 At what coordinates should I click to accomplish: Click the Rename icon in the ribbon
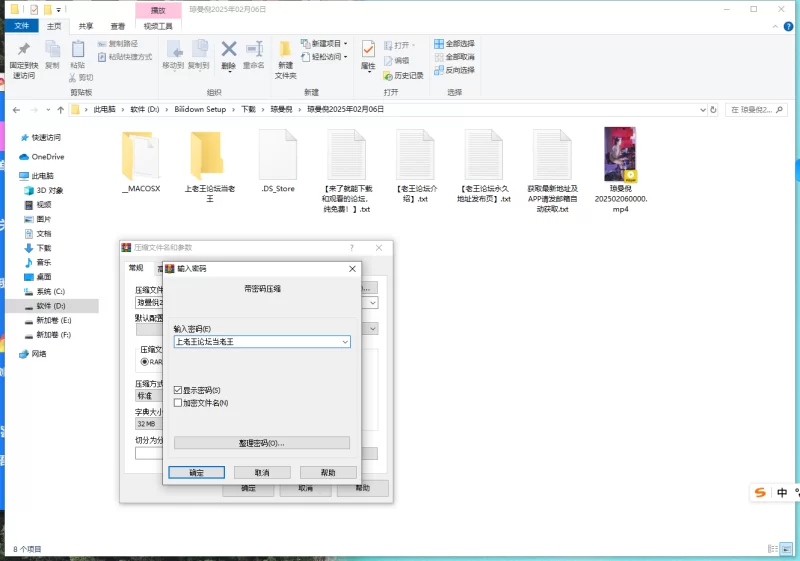[x=254, y=50]
